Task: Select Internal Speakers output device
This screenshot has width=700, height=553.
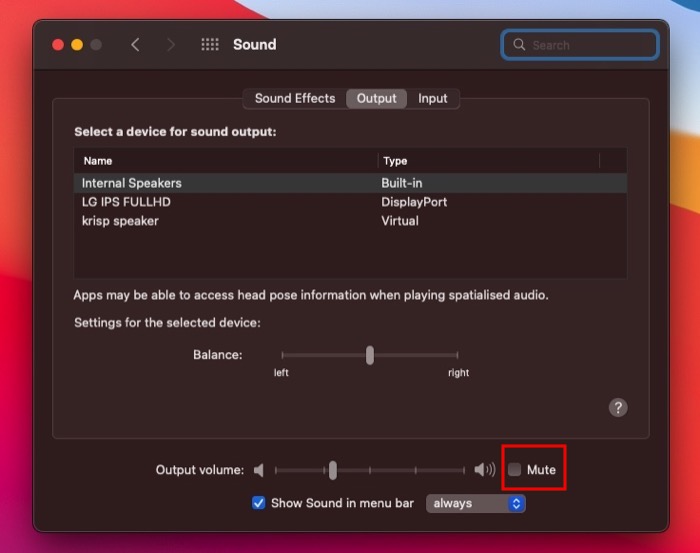Action: (x=132, y=183)
